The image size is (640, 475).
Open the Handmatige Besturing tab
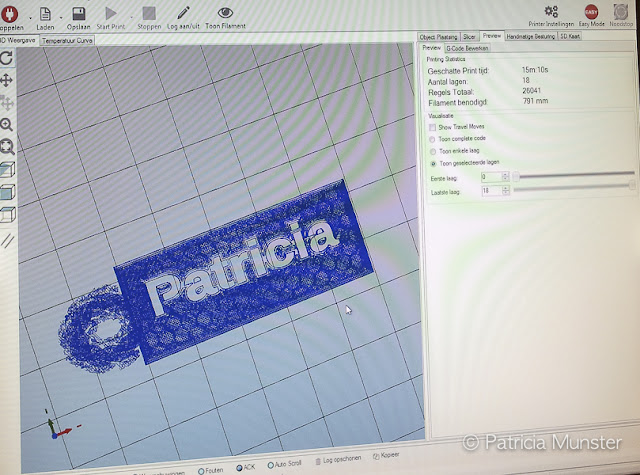pos(531,36)
